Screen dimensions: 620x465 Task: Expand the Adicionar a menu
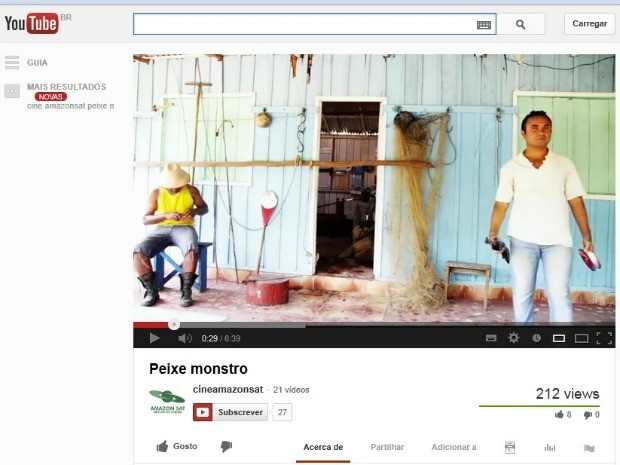(x=453, y=447)
